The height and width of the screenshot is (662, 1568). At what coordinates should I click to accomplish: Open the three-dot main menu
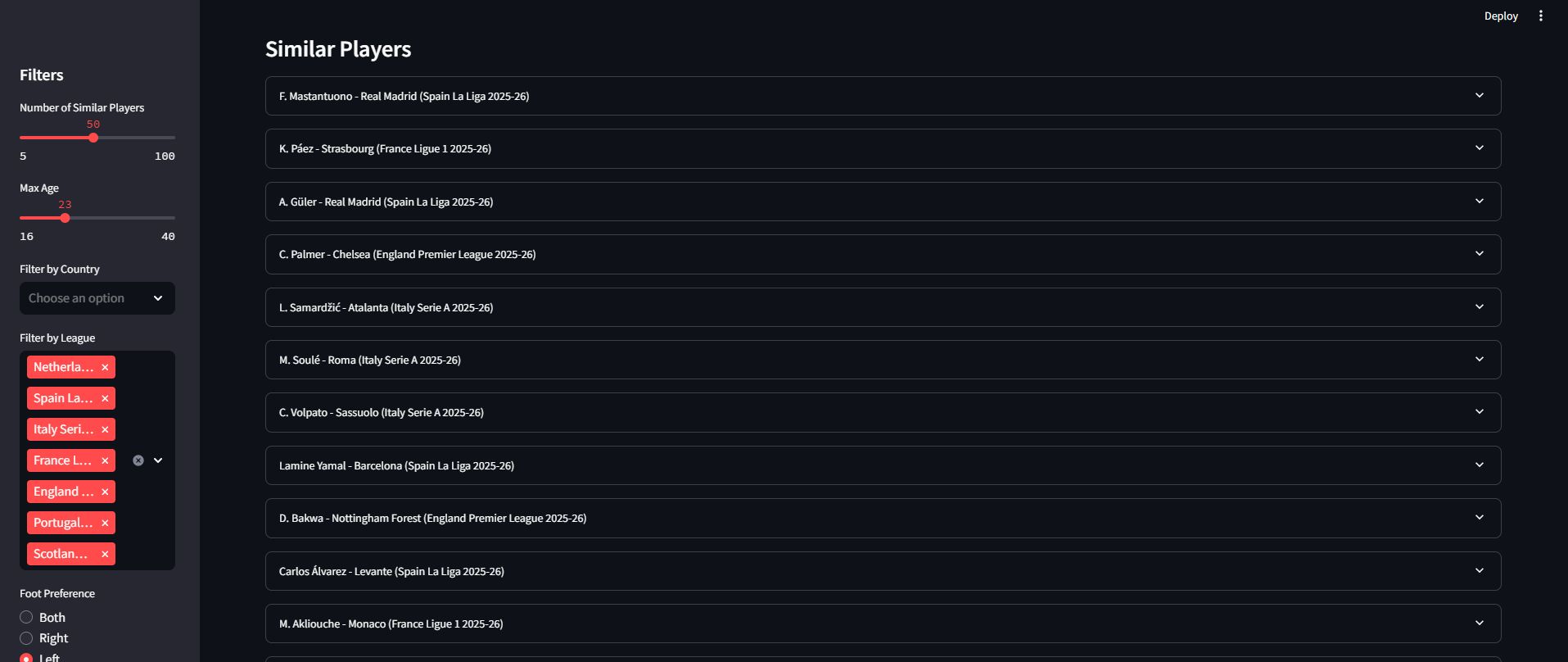[1541, 16]
